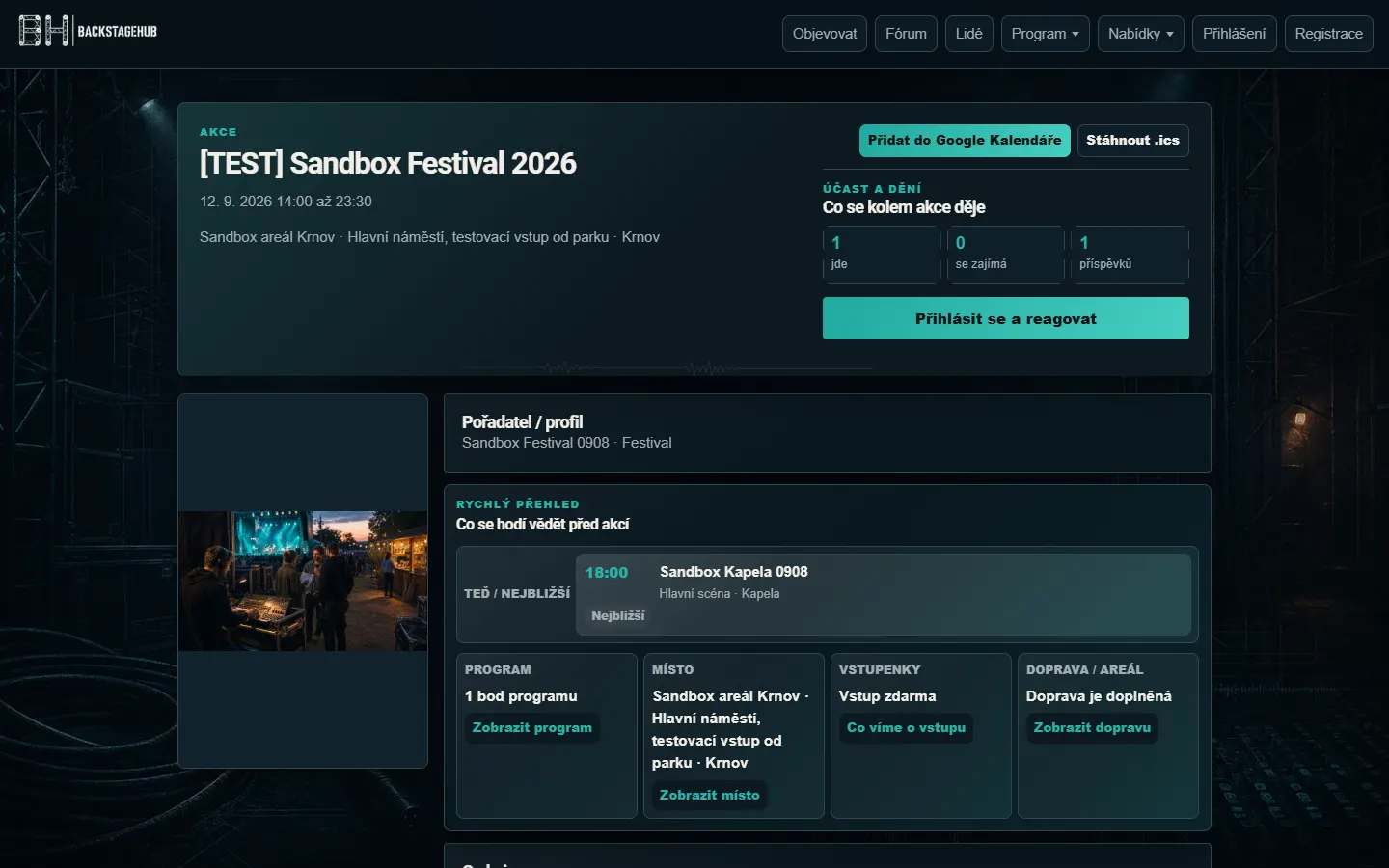
Task: Click 'Sandbox Festival 0908 · Festival' organizer text
Action: pos(567,443)
